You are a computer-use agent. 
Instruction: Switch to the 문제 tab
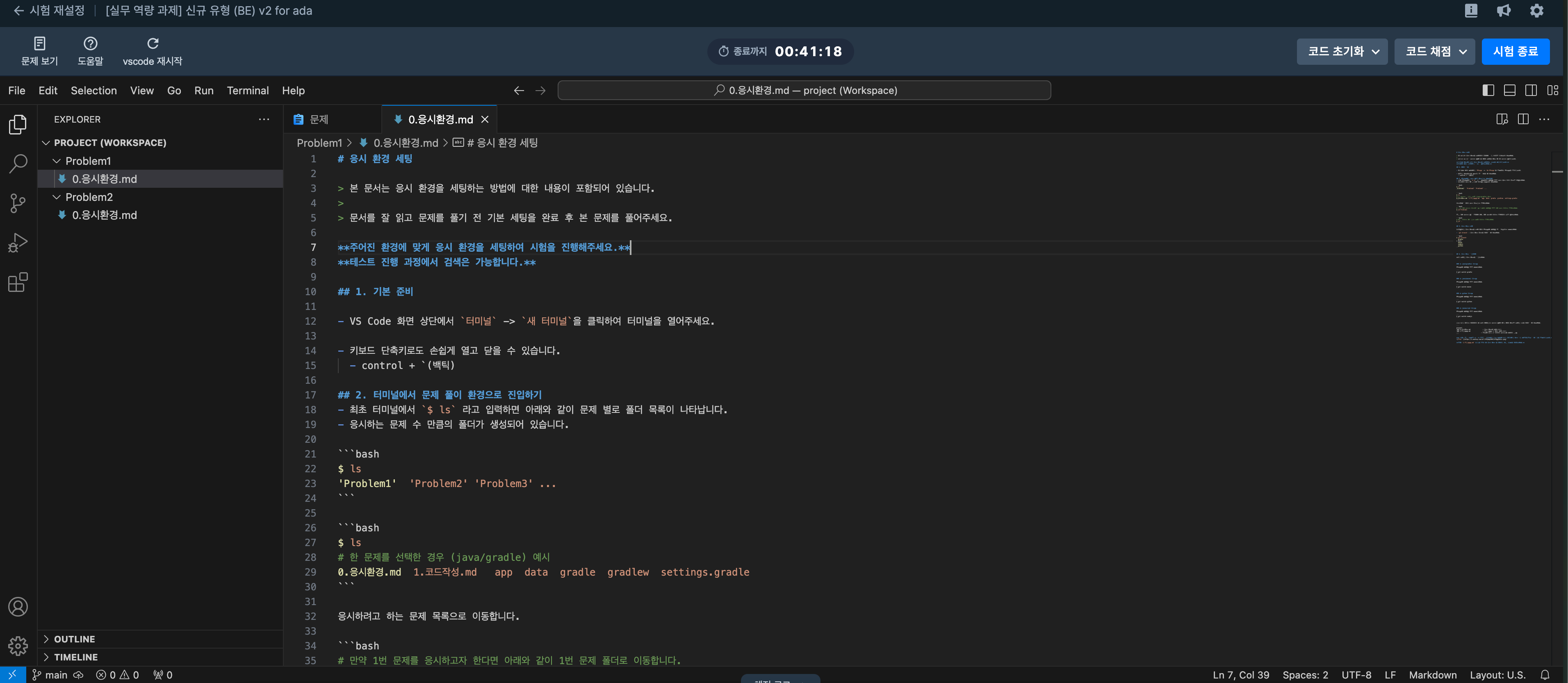(318, 119)
